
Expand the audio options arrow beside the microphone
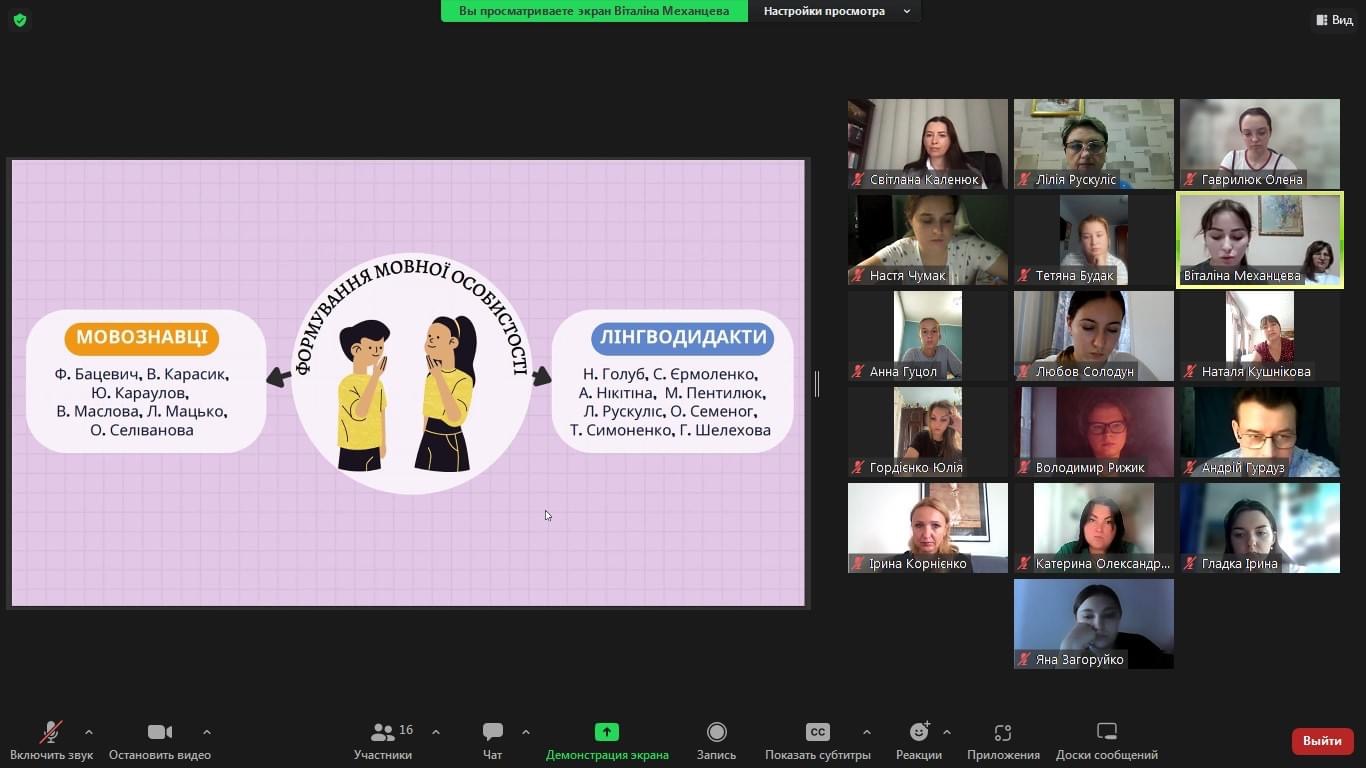89,732
